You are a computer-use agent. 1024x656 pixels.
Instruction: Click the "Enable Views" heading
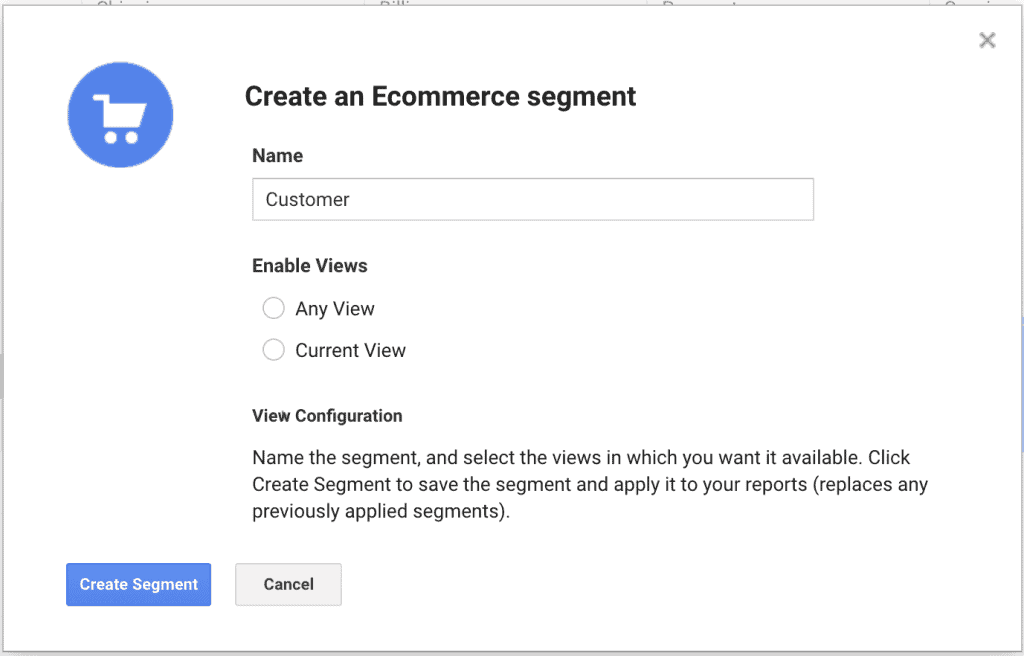[309, 265]
